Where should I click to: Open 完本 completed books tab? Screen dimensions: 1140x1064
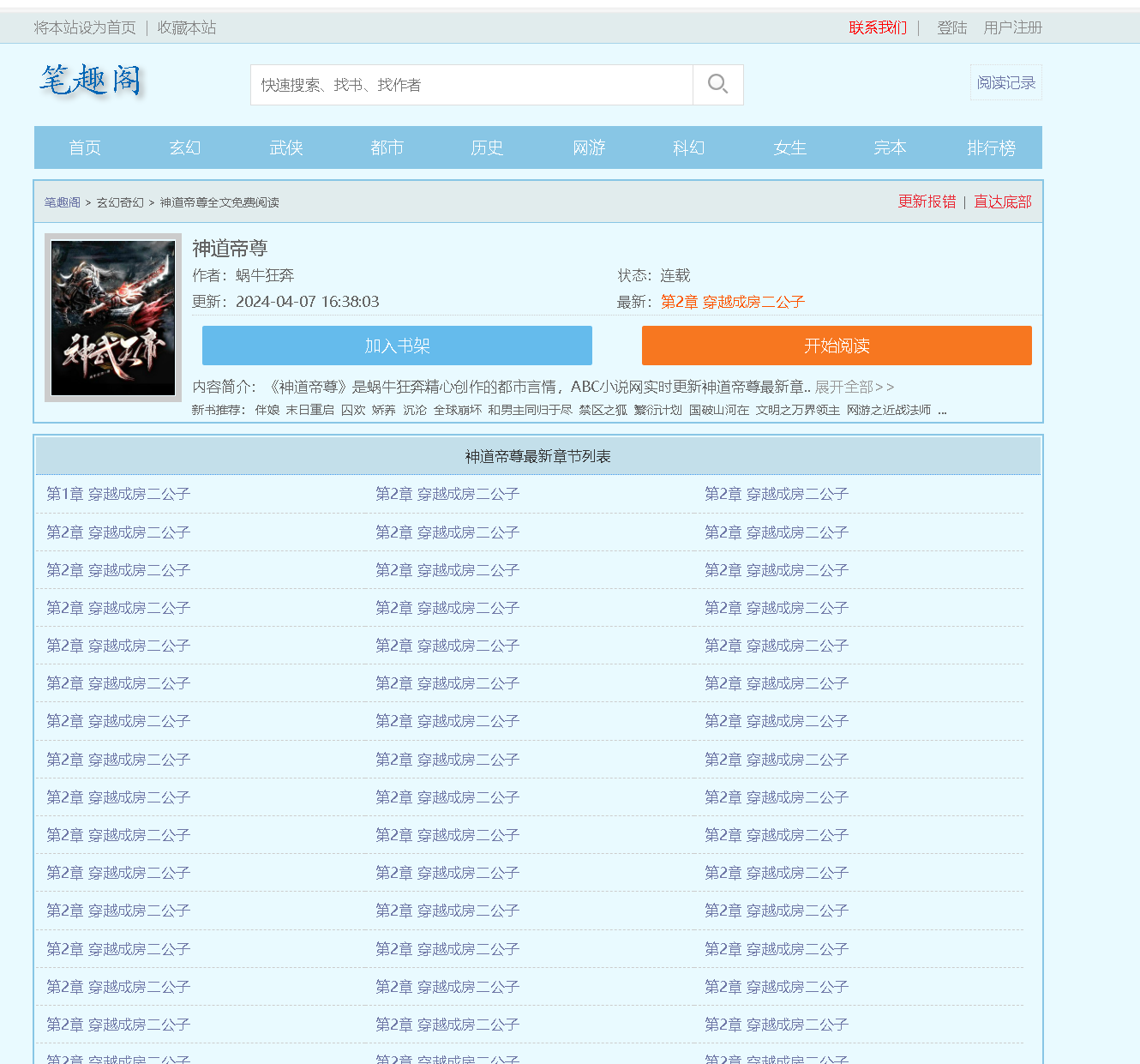(x=891, y=147)
